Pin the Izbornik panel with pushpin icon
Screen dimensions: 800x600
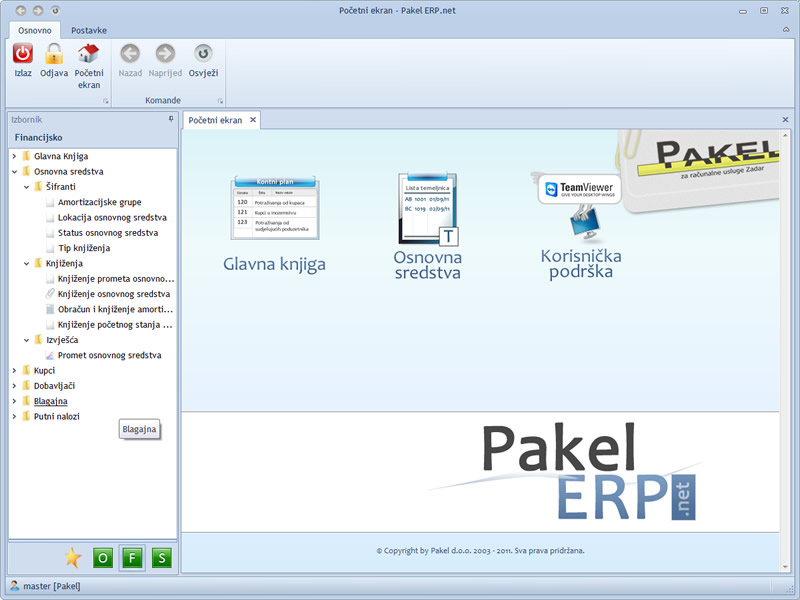click(171, 119)
